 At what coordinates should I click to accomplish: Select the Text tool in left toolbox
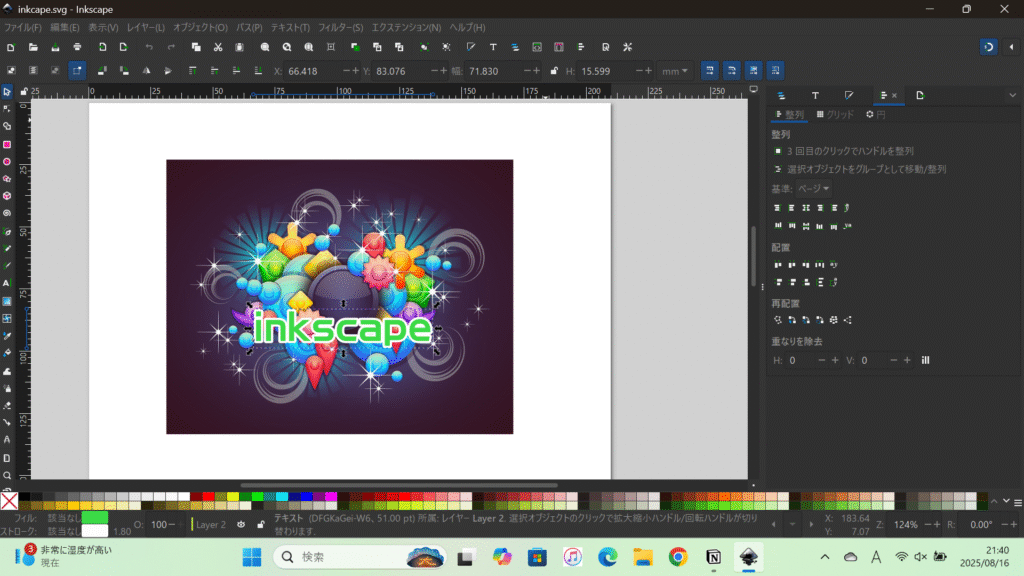point(7,283)
